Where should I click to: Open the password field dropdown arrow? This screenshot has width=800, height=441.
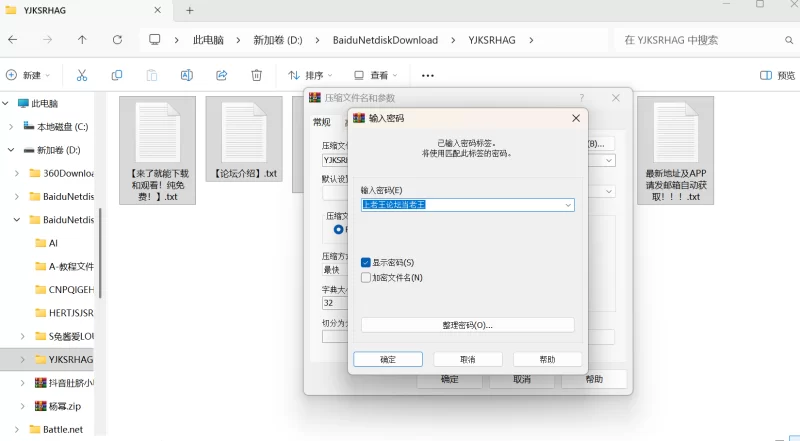click(x=568, y=205)
